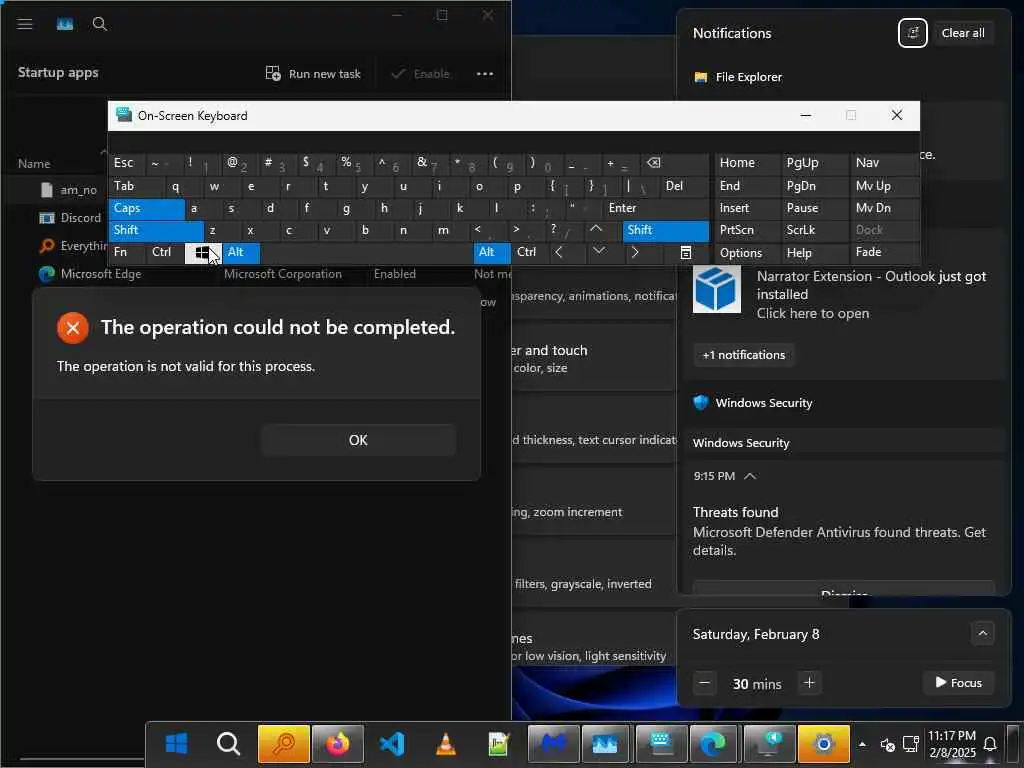Click the Esc key on On-Screen Keyboard
The image size is (1024, 768).
point(127,163)
